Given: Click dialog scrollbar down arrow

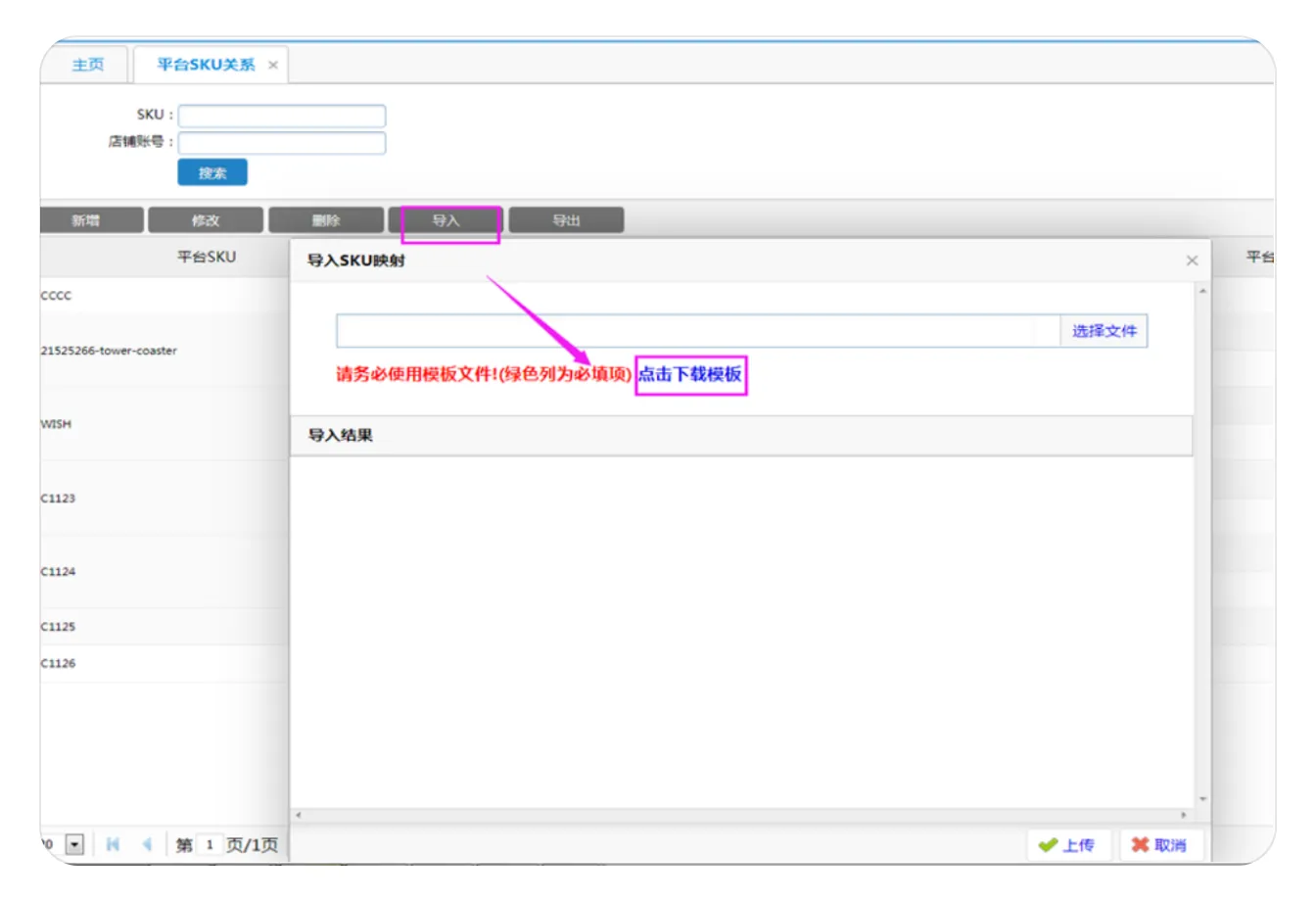Looking at the screenshot, I should (x=1202, y=799).
